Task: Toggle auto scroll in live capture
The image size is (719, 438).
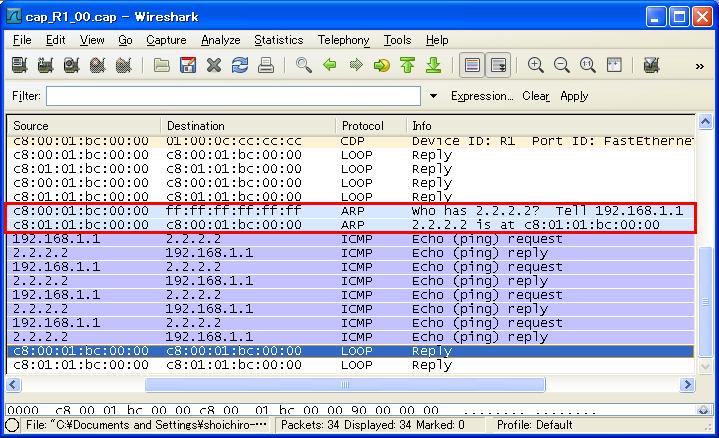Action: (498, 65)
